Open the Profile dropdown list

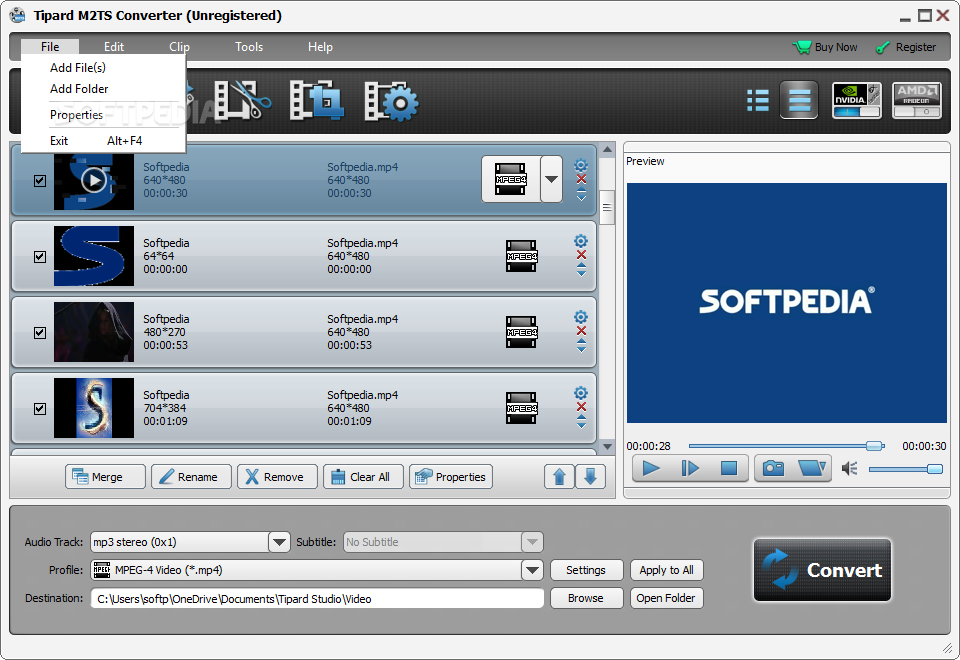(x=532, y=570)
